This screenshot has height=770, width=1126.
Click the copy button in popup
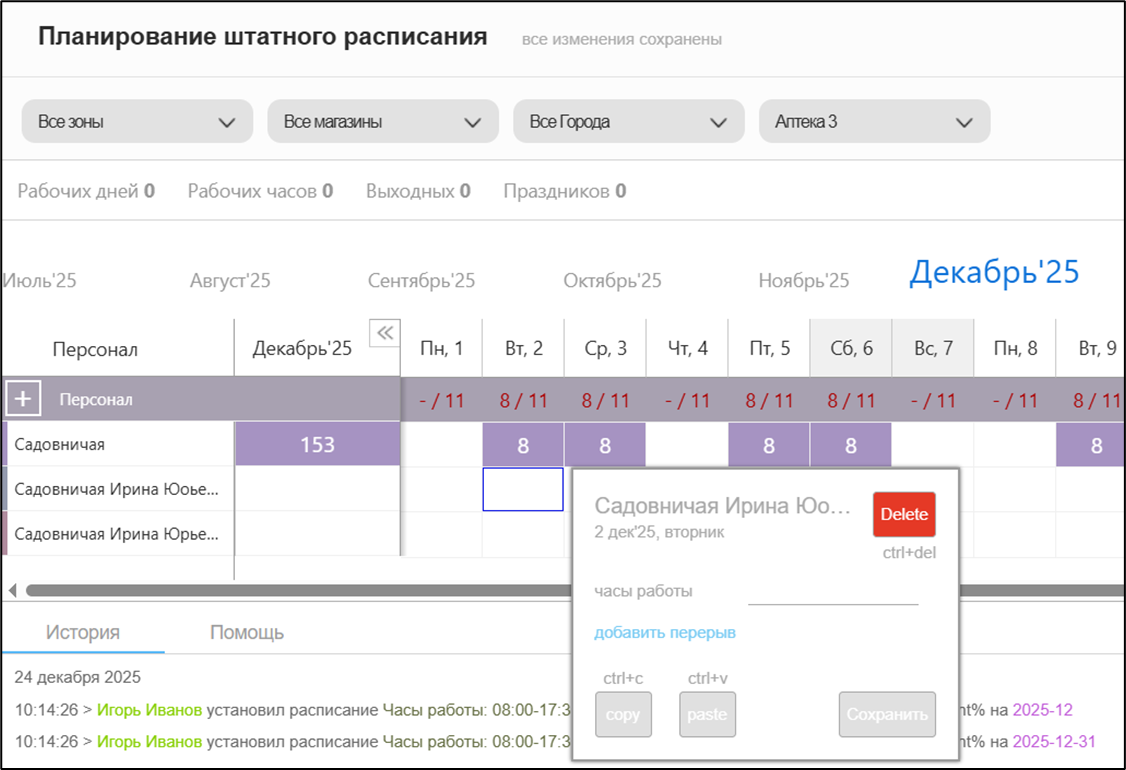(623, 715)
